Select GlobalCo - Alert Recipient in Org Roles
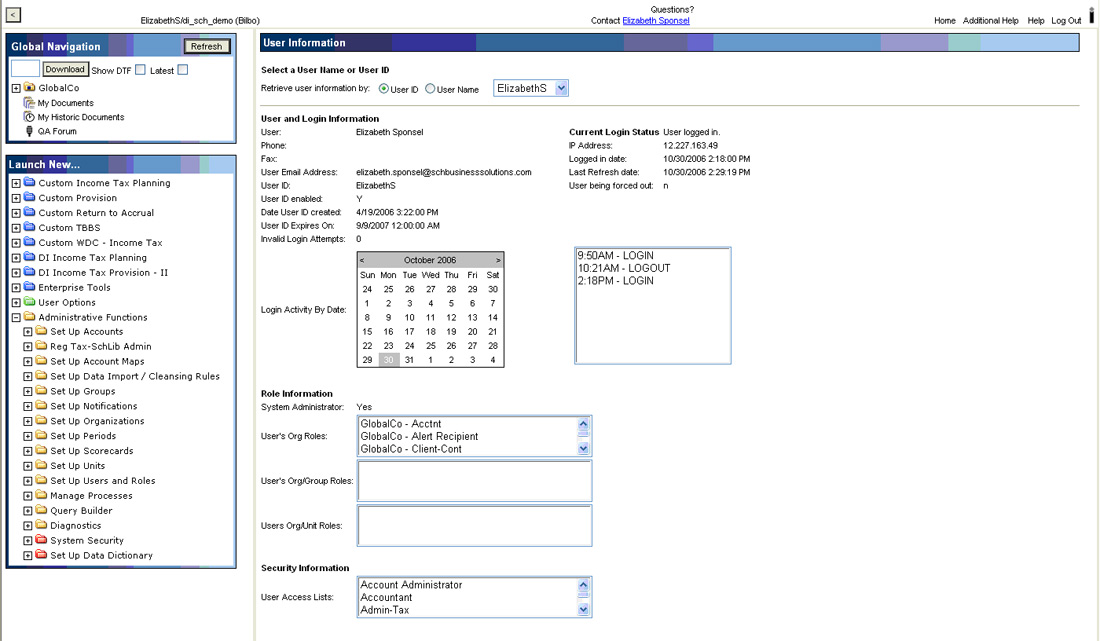The width and height of the screenshot is (1100, 641). pyautogui.click(x=419, y=436)
